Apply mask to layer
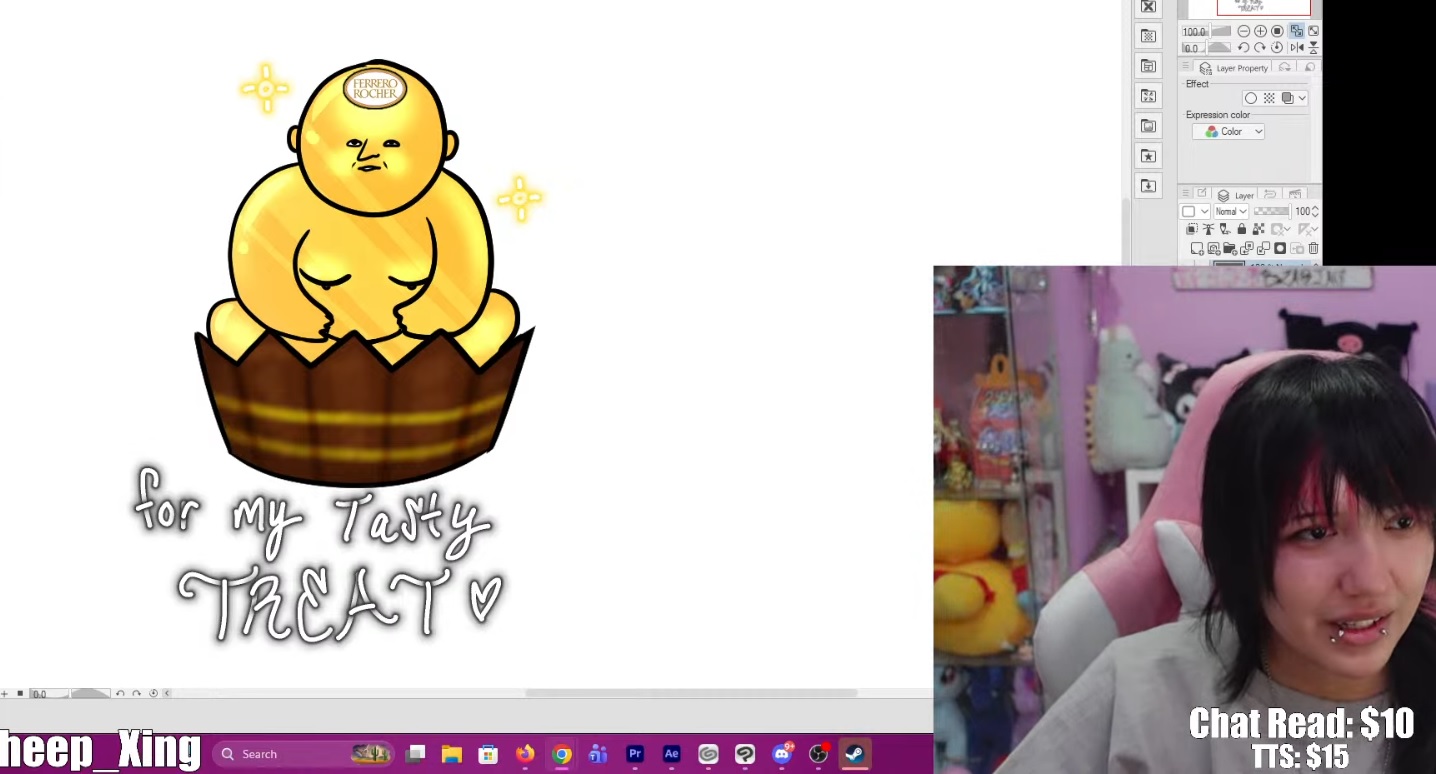The height and width of the screenshot is (774, 1436). pyautogui.click(x=1297, y=249)
